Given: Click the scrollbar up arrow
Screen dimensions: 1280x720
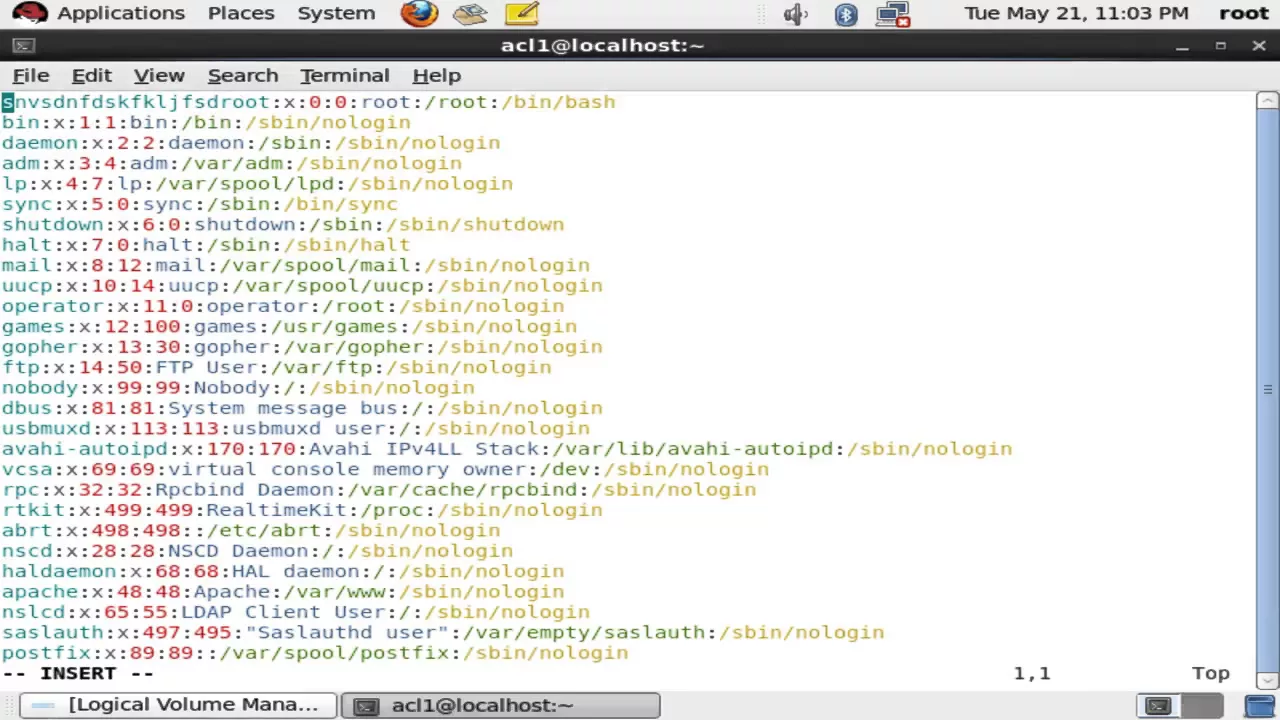Looking at the screenshot, I should click(x=1267, y=100).
